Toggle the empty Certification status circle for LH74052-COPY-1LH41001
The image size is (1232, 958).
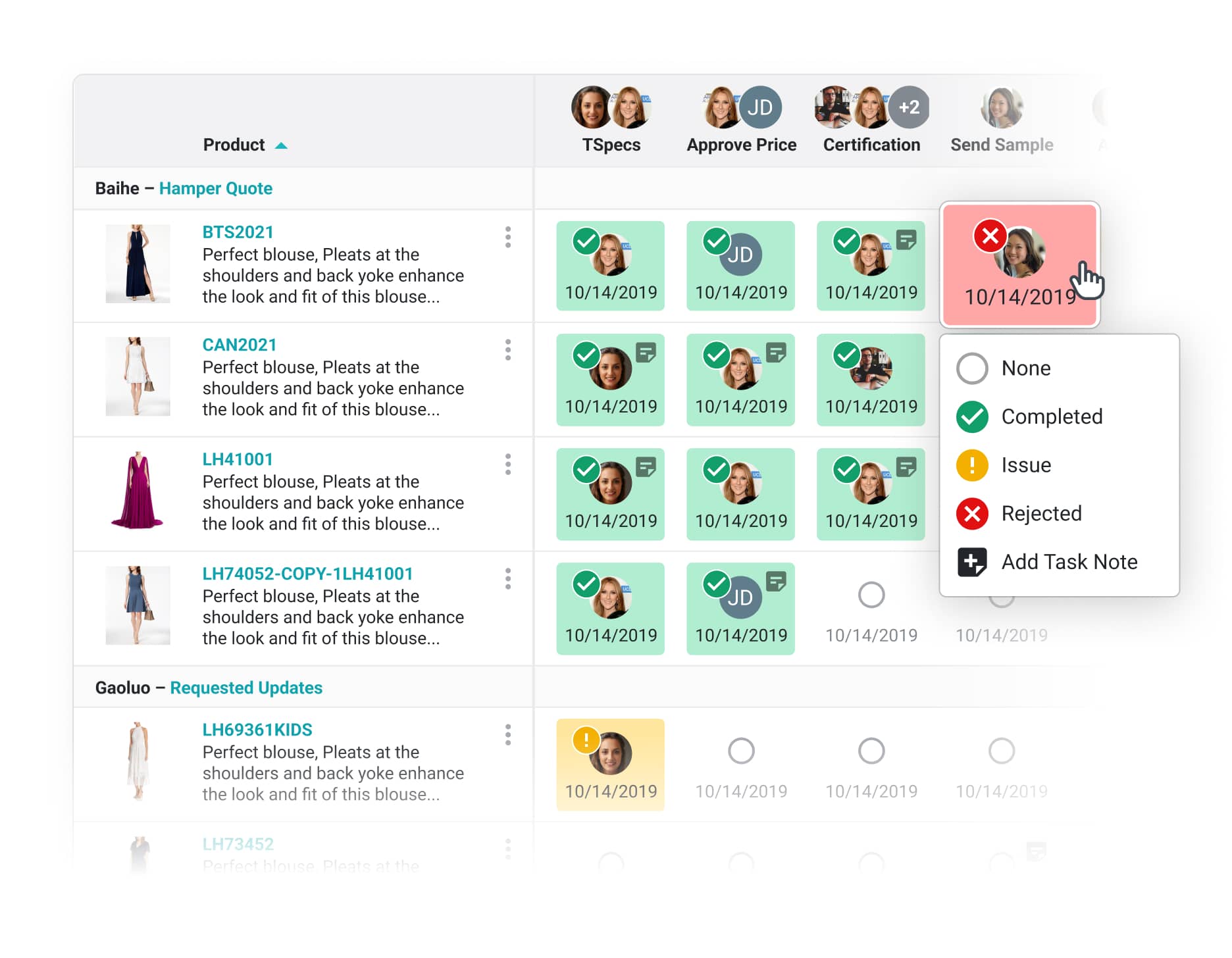[x=871, y=595]
